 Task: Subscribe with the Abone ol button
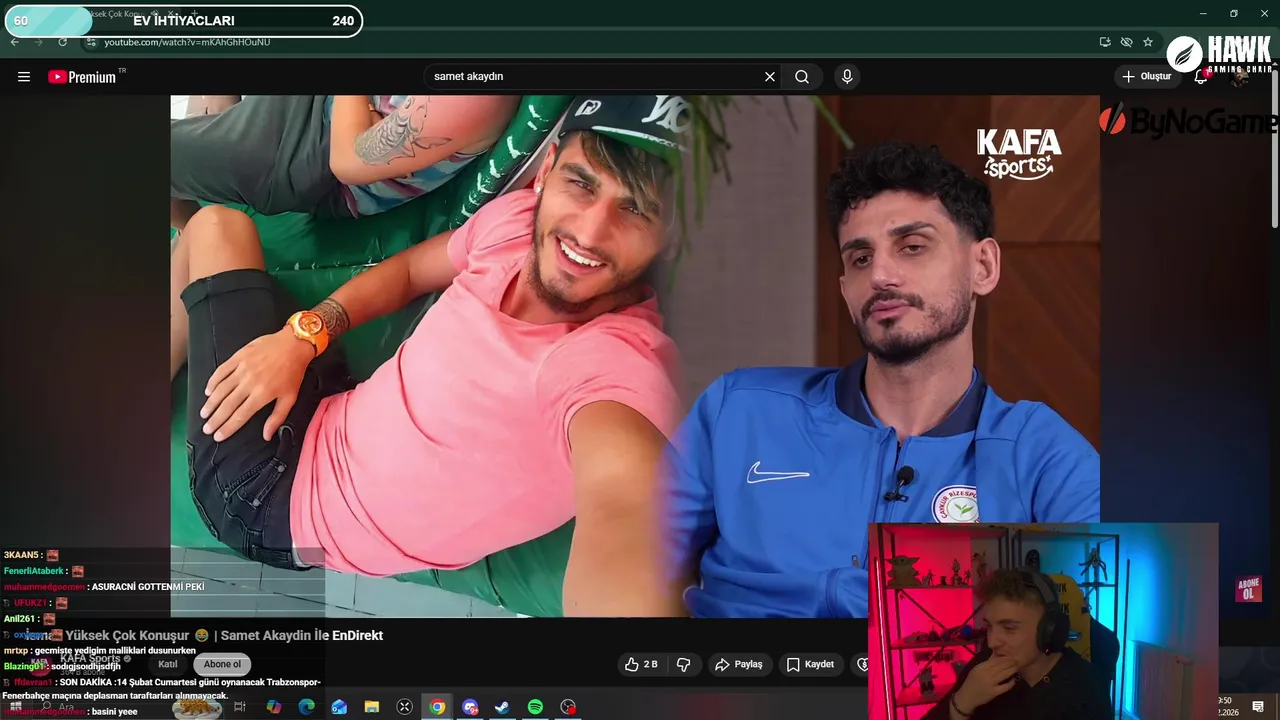click(x=222, y=664)
